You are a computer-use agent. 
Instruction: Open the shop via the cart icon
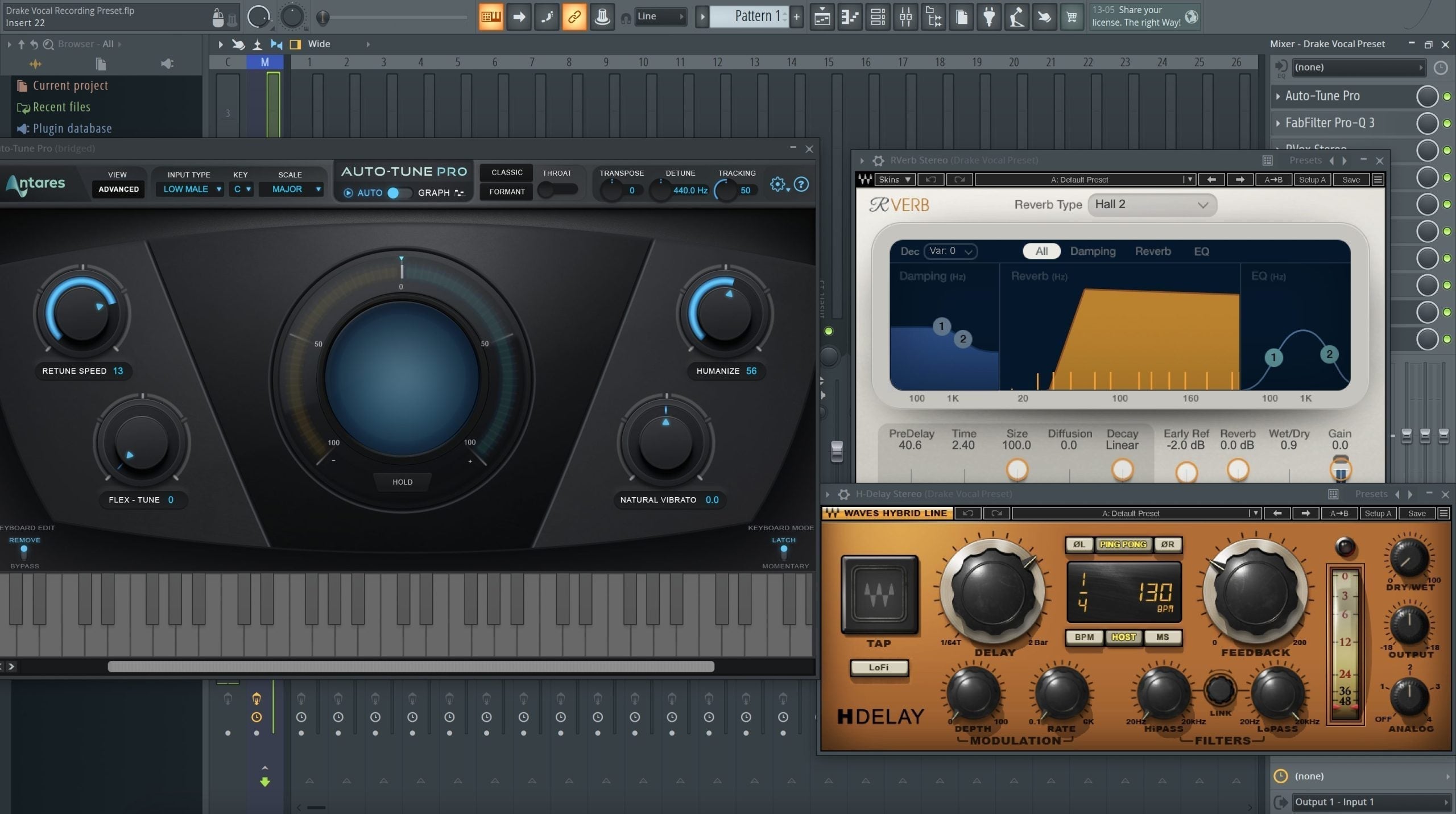pos(1072,17)
